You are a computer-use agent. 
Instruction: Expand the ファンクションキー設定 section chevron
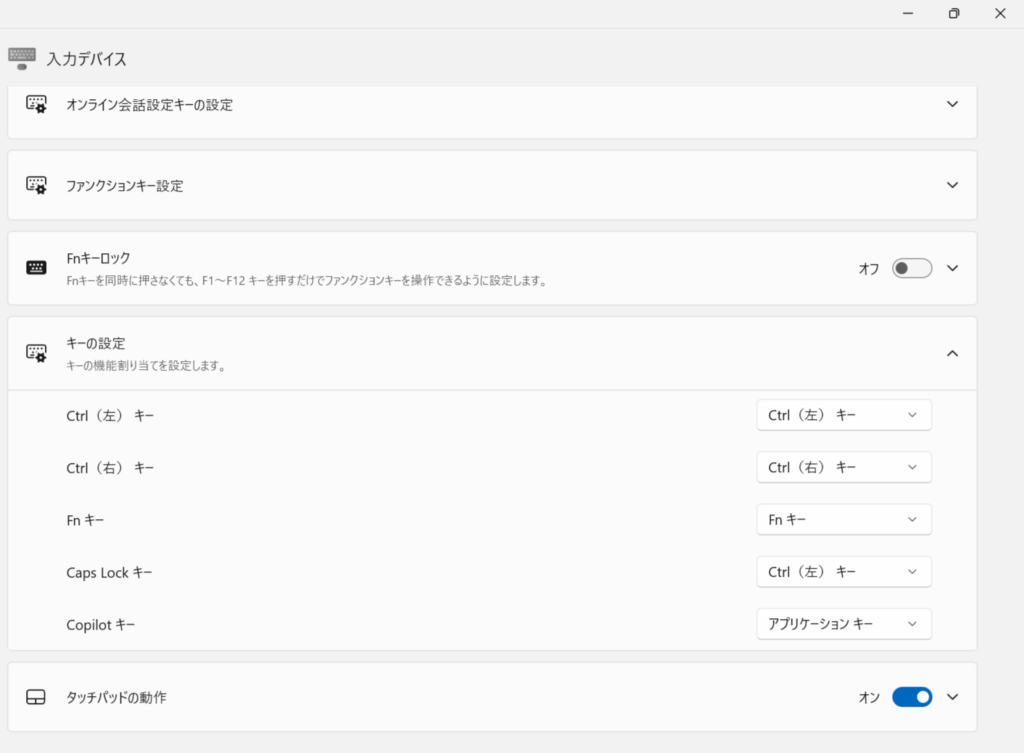(x=952, y=185)
